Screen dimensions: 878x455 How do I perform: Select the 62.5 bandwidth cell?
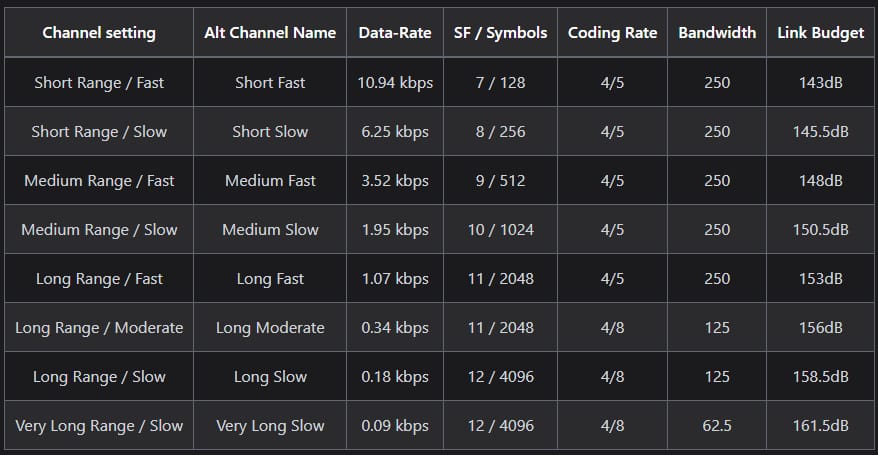[x=717, y=426]
